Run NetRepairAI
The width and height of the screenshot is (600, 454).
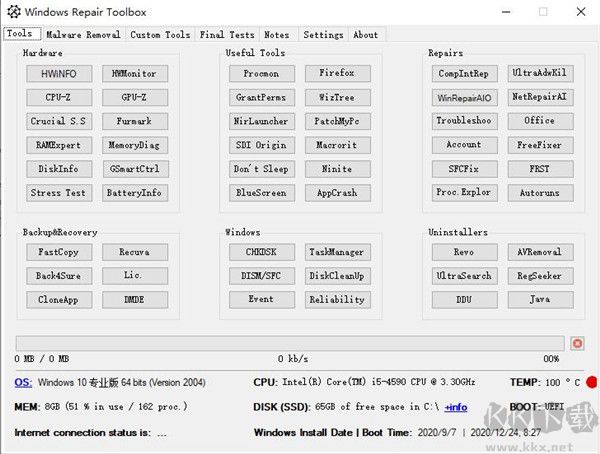tap(540, 97)
